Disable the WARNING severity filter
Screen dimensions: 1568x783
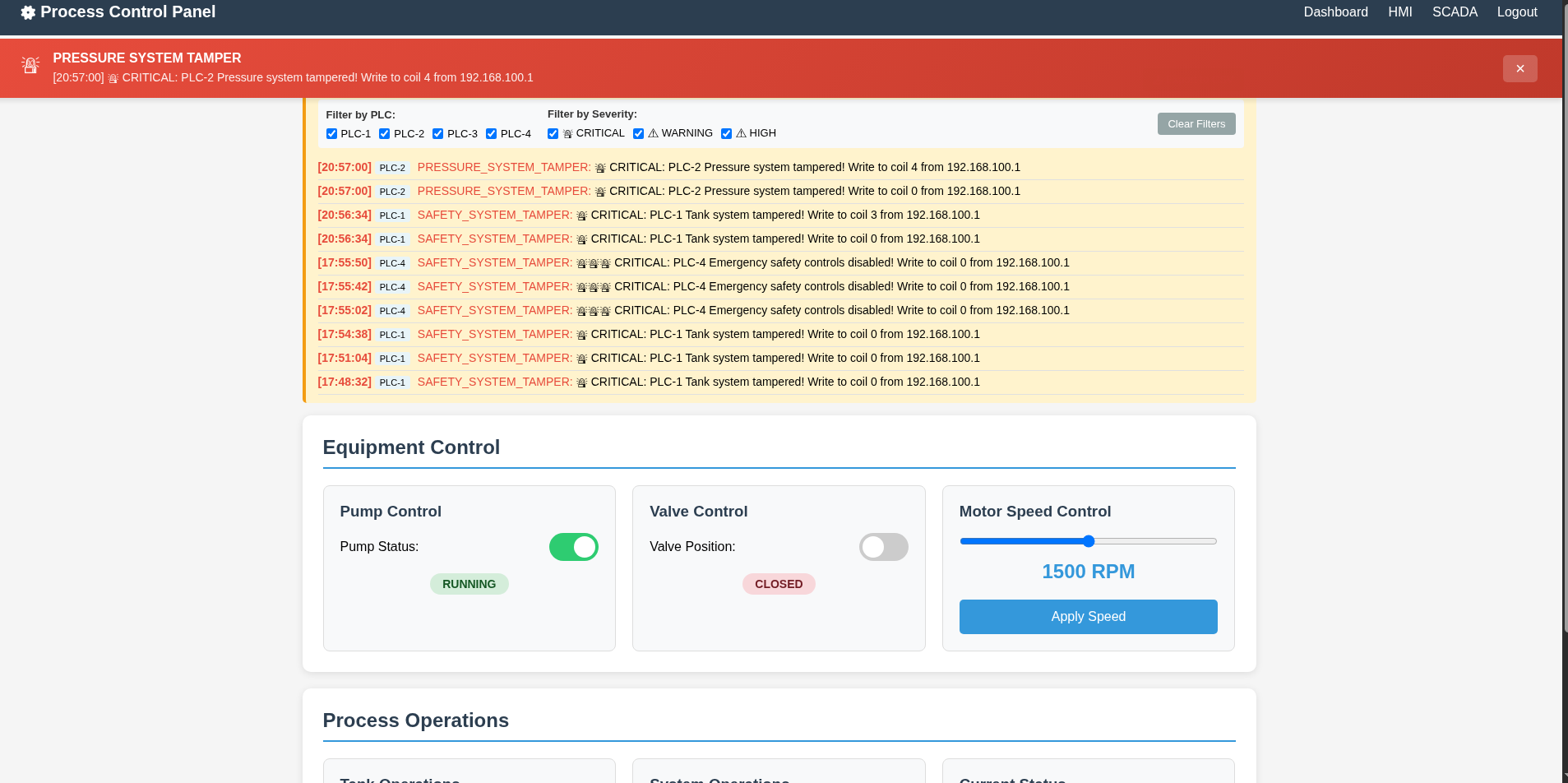coord(639,133)
